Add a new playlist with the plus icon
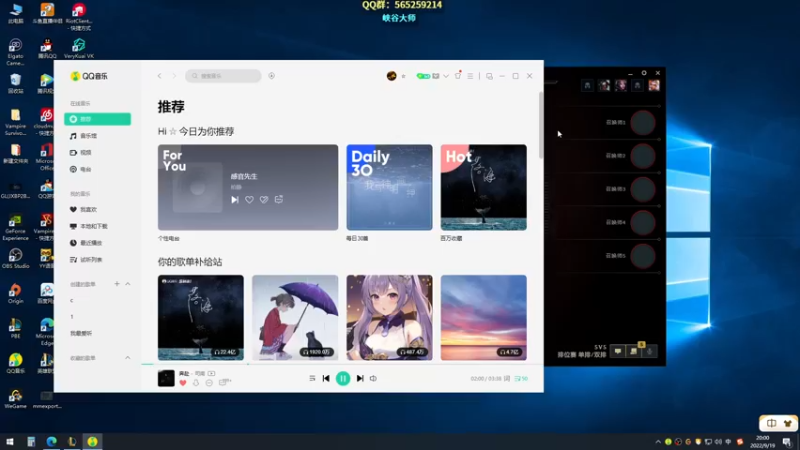This screenshot has width=800, height=450. point(117,284)
